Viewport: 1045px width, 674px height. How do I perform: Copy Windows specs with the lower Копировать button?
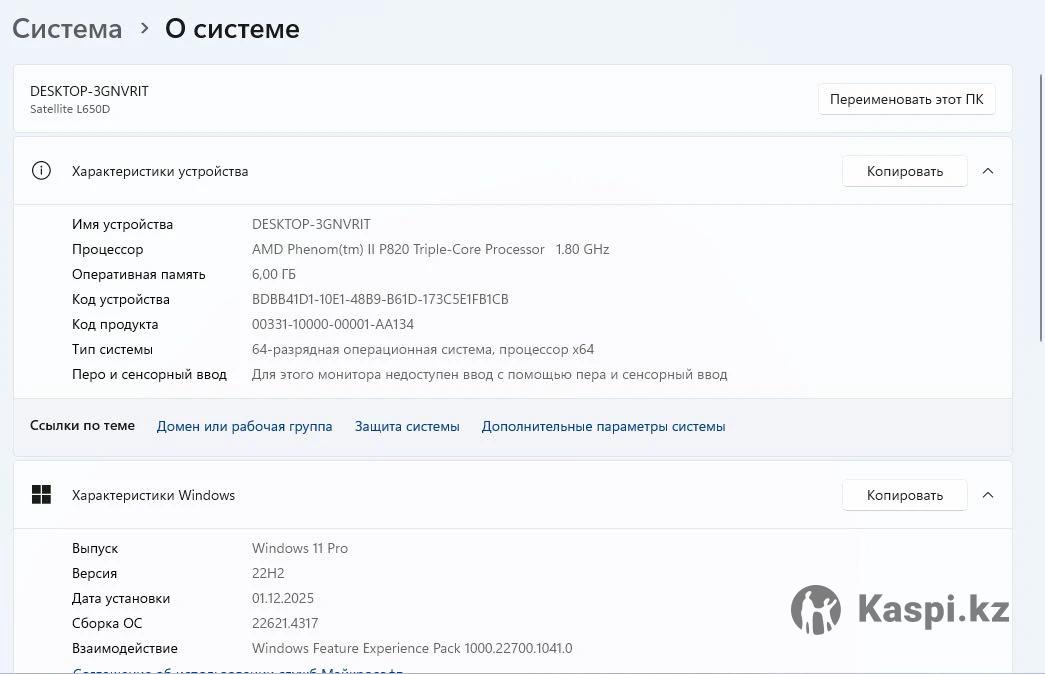[x=904, y=495]
